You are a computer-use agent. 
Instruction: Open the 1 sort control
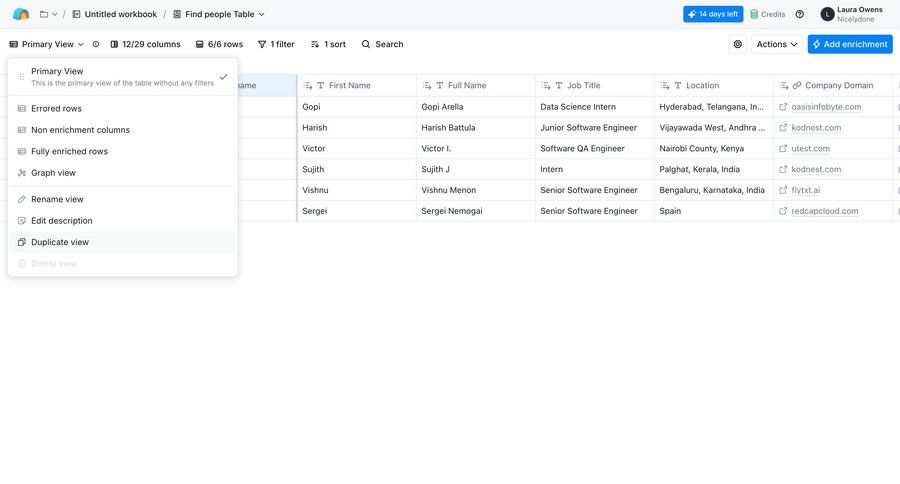click(x=328, y=44)
